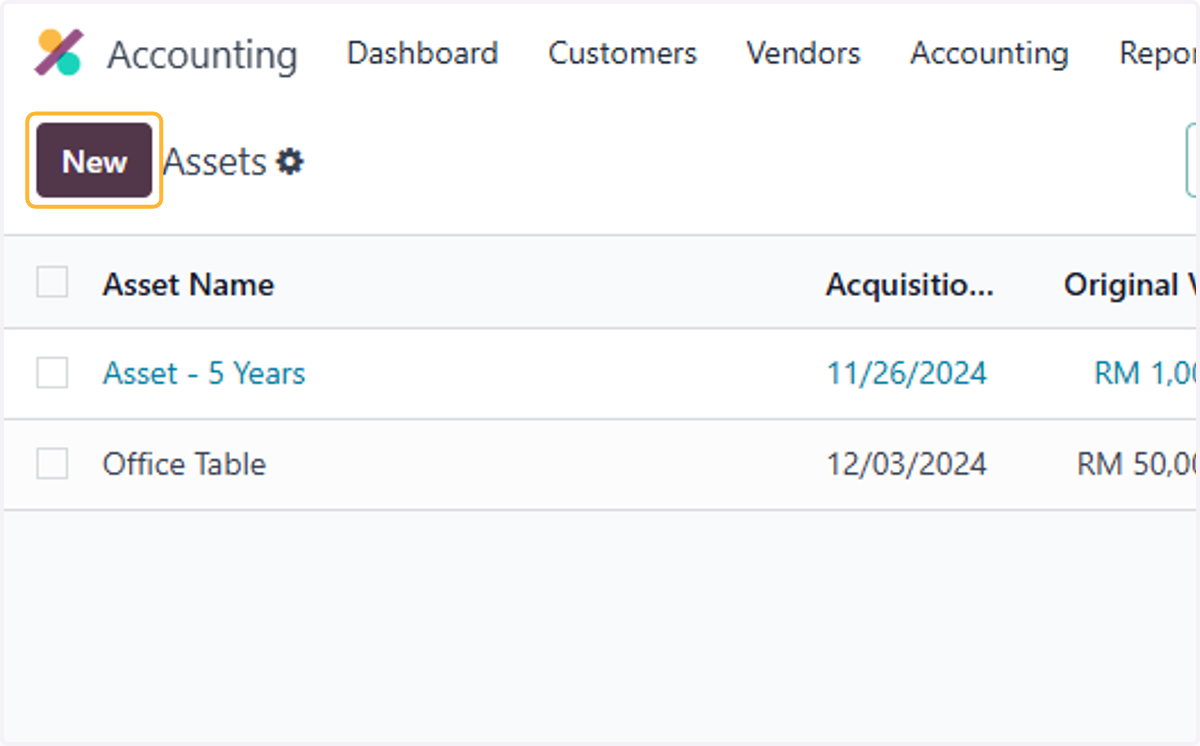Open the Accounting top menu item
This screenshot has width=1200, height=746.
click(x=989, y=53)
